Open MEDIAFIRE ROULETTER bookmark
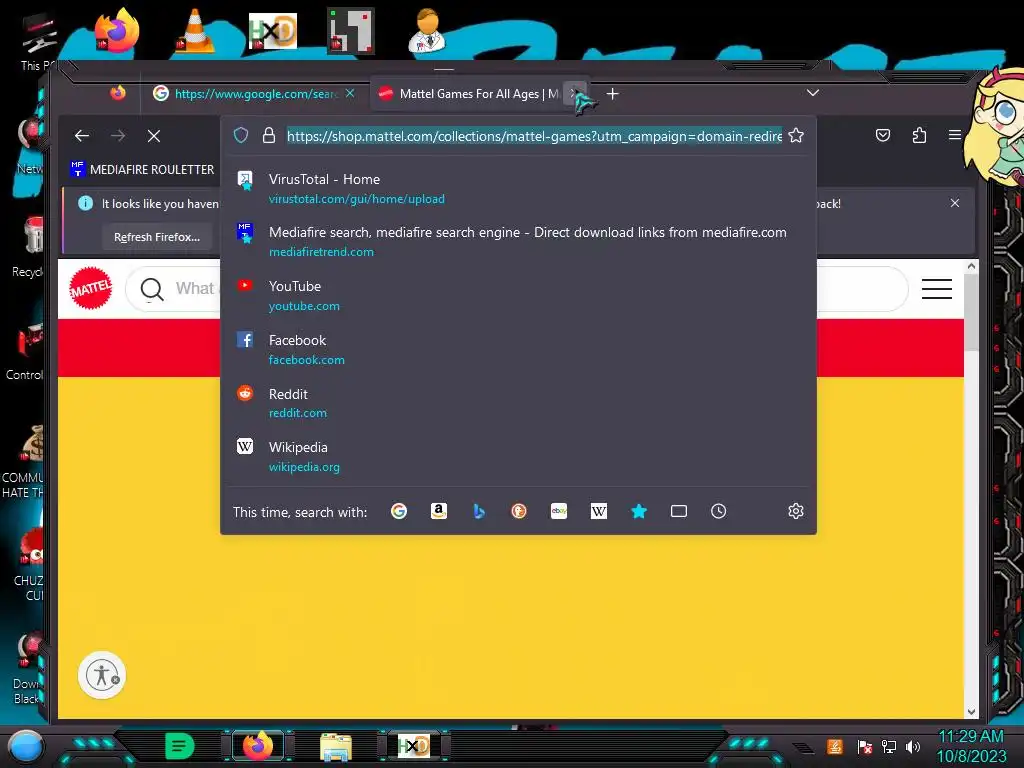This screenshot has height=768, width=1024. coord(142,169)
